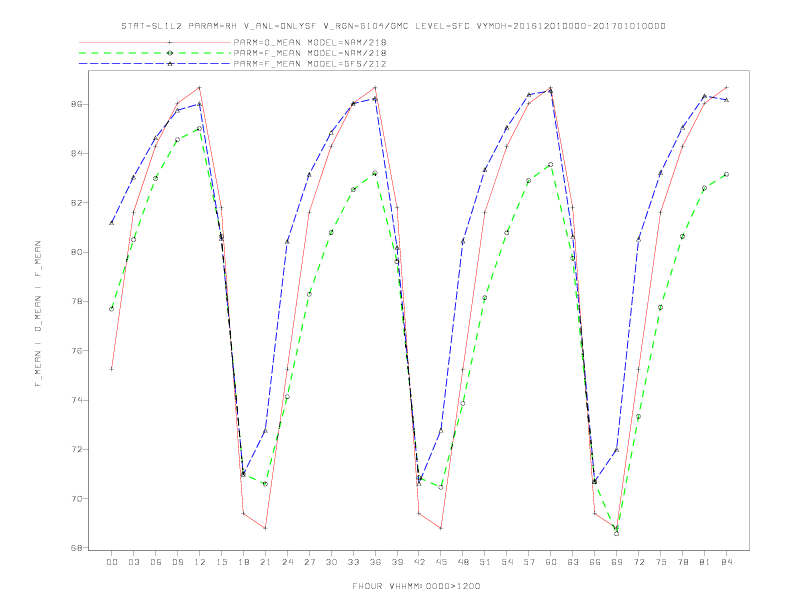Click the x-axis tick label 54
792x612 pixels.
click(507, 562)
